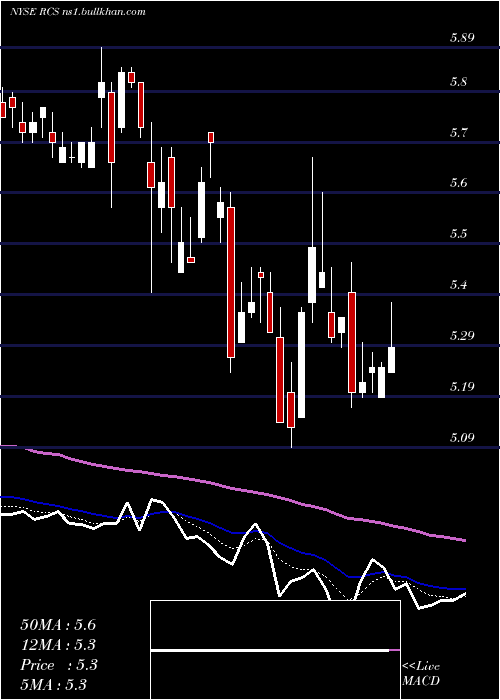Click the last white candlestick on the chart
Image resolution: width=500 pixels, height=700 pixels.
coord(392,360)
